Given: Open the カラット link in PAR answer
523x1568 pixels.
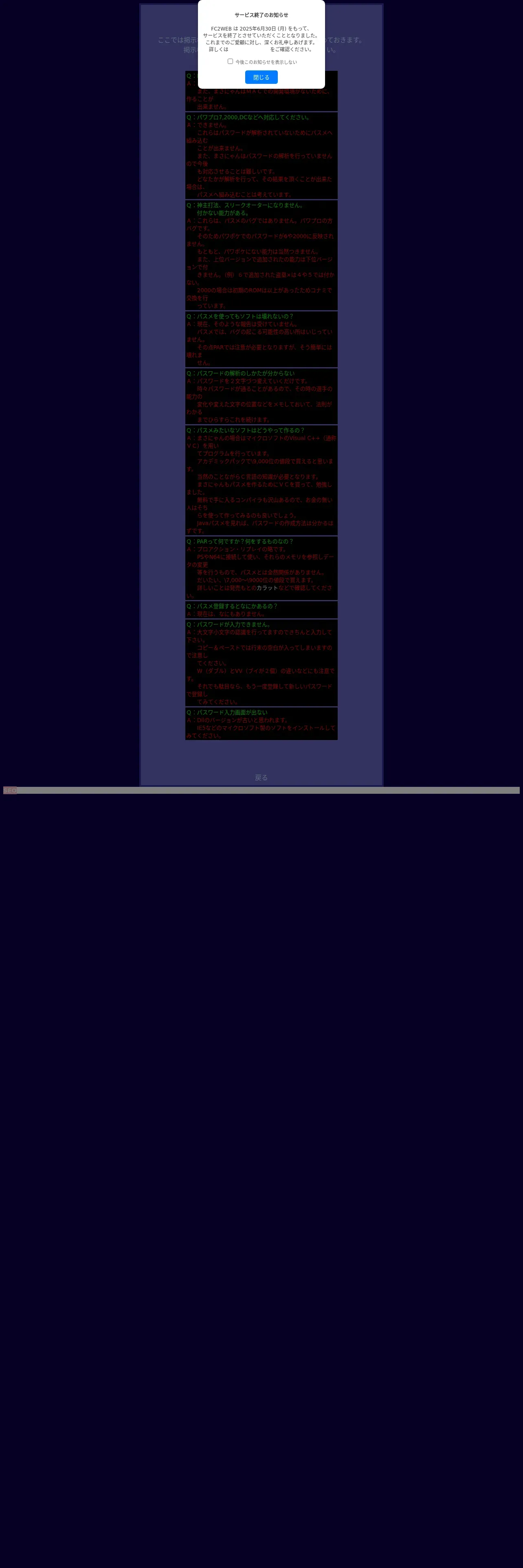Looking at the screenshot, I should pos(267,588).
